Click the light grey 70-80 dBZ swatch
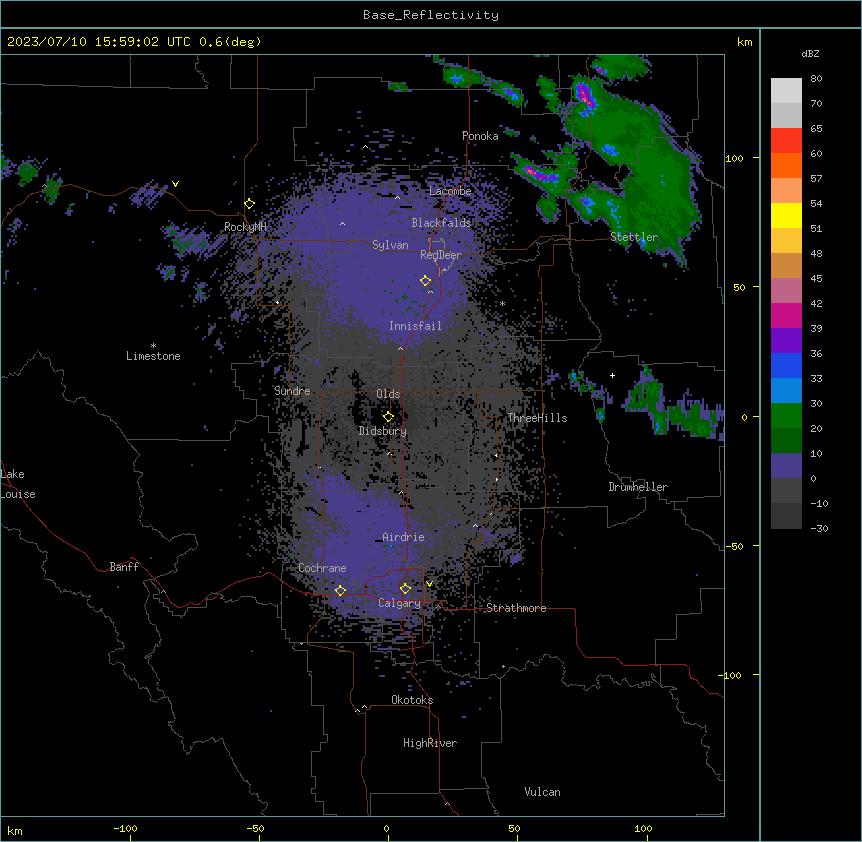 pos(786,91)
